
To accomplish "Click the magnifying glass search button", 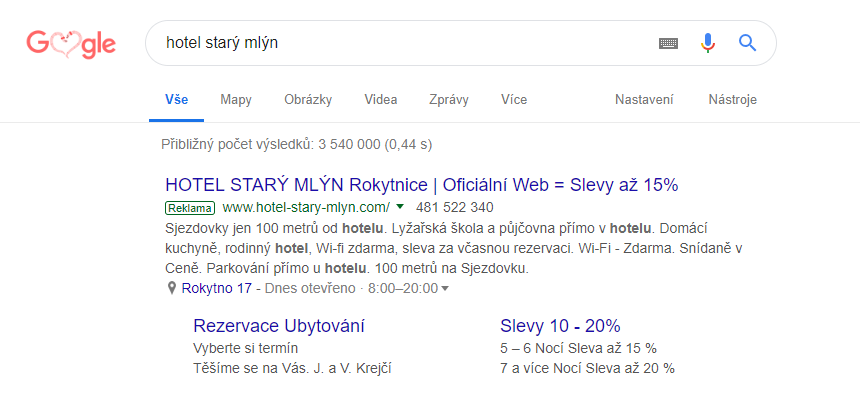I will tap(747, 43).
